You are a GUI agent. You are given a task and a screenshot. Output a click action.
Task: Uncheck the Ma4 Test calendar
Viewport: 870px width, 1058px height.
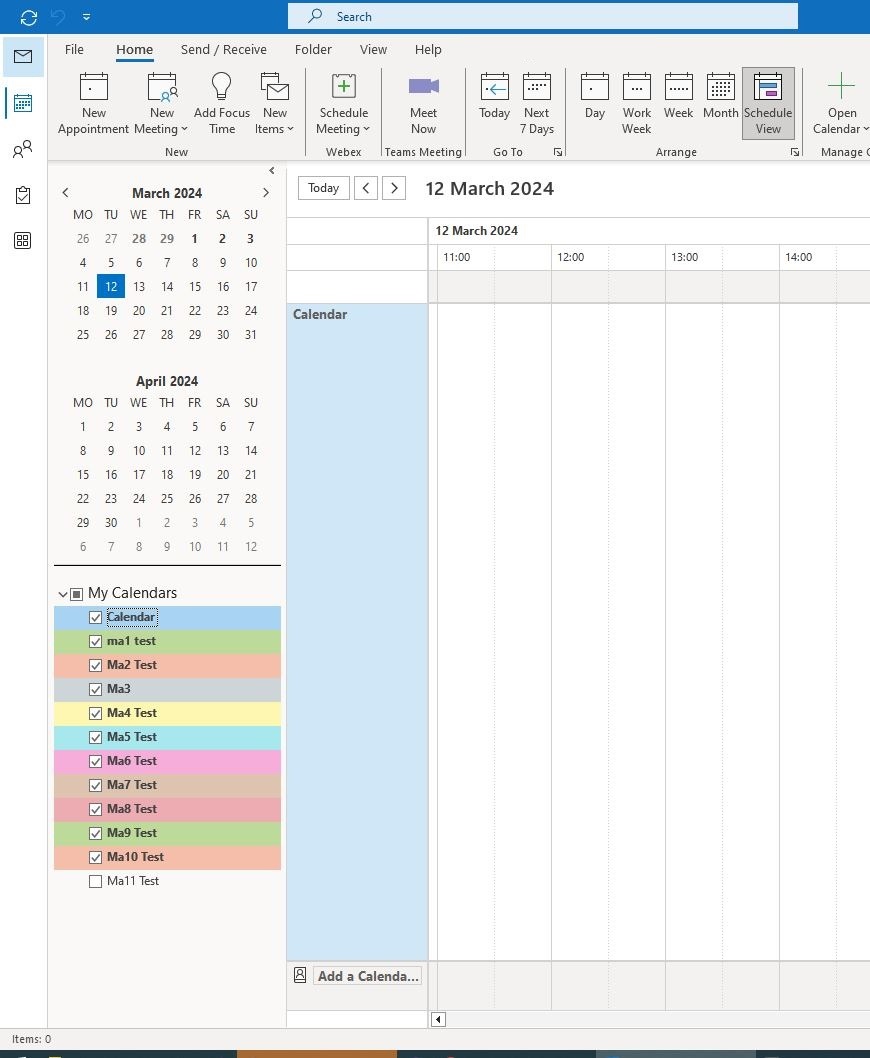tap(95, 713)
